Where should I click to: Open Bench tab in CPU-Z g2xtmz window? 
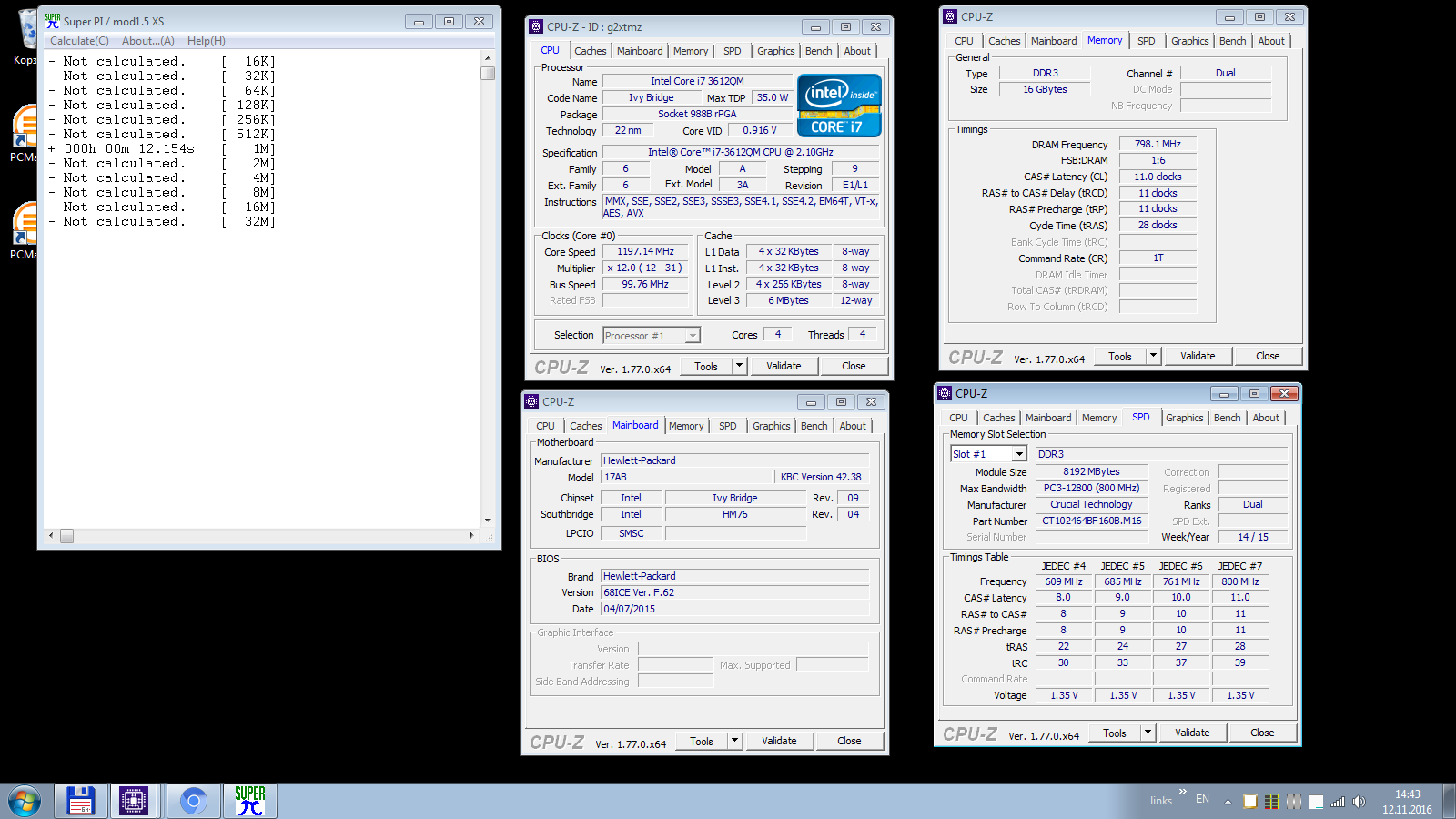(x=818, y=51)
